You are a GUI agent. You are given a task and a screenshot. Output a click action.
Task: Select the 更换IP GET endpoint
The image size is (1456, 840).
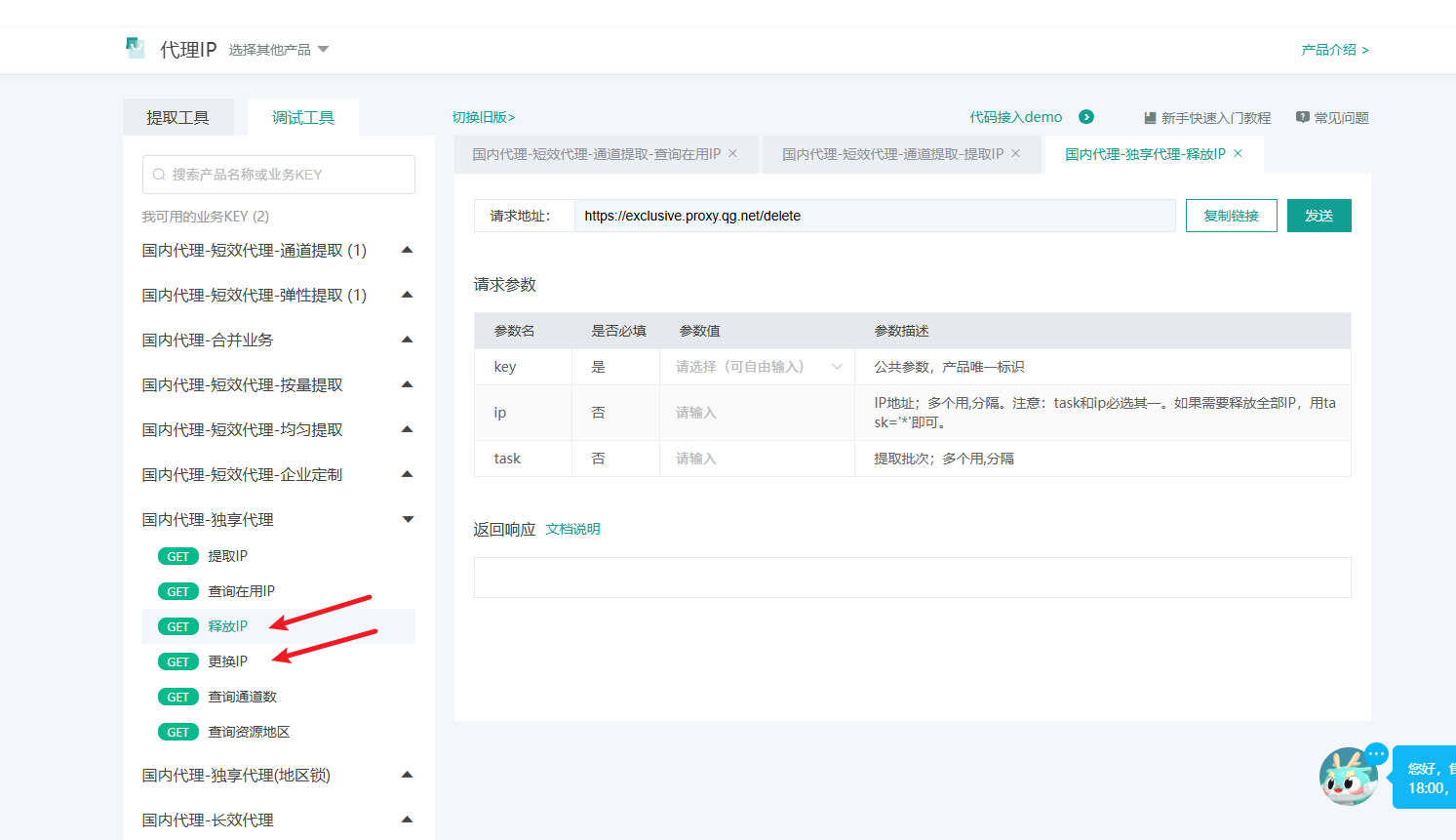(227, 661)
